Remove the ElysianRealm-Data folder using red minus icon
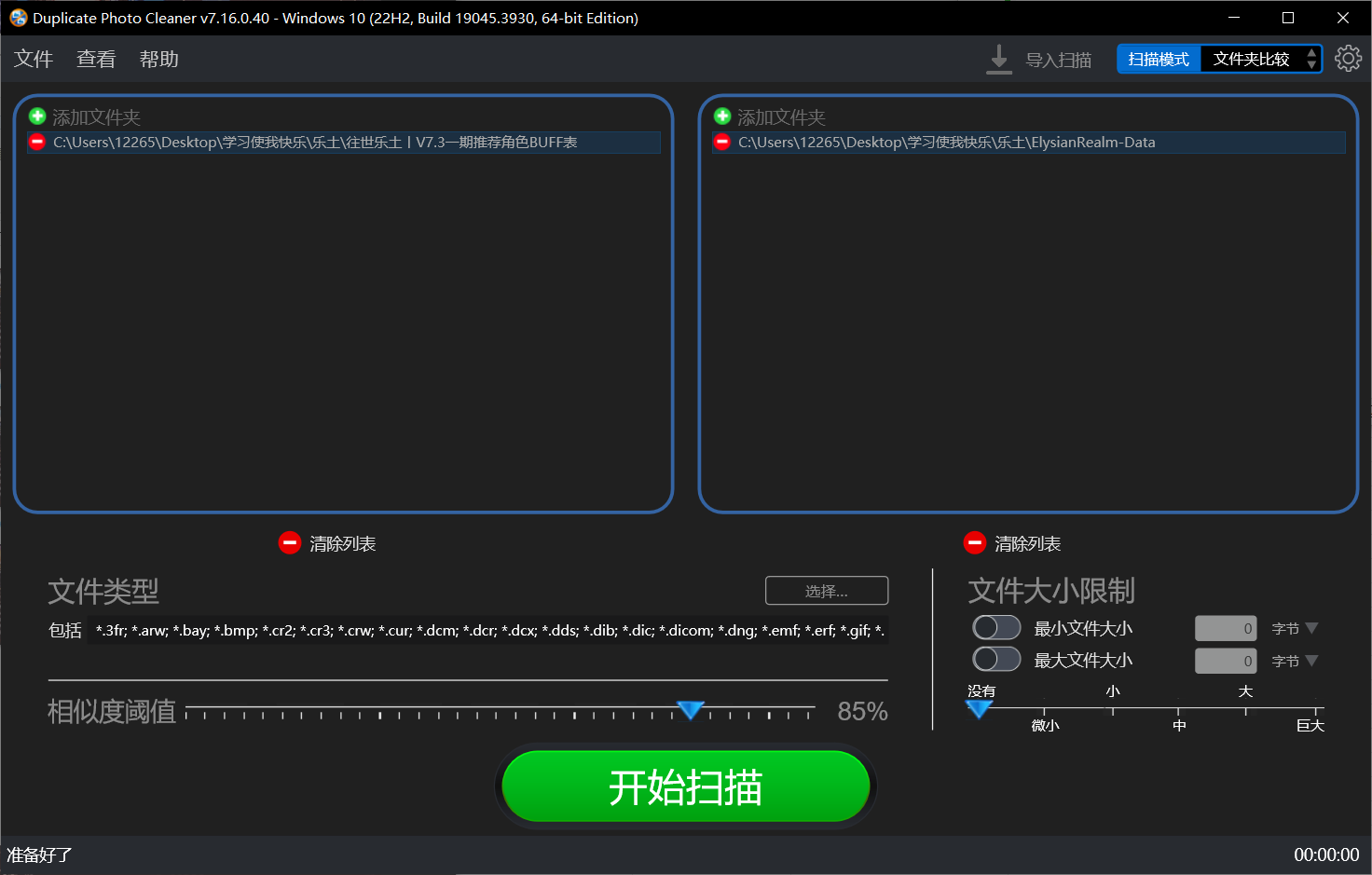Screen dimensions: 1372x875 click(x=722, y=142)
